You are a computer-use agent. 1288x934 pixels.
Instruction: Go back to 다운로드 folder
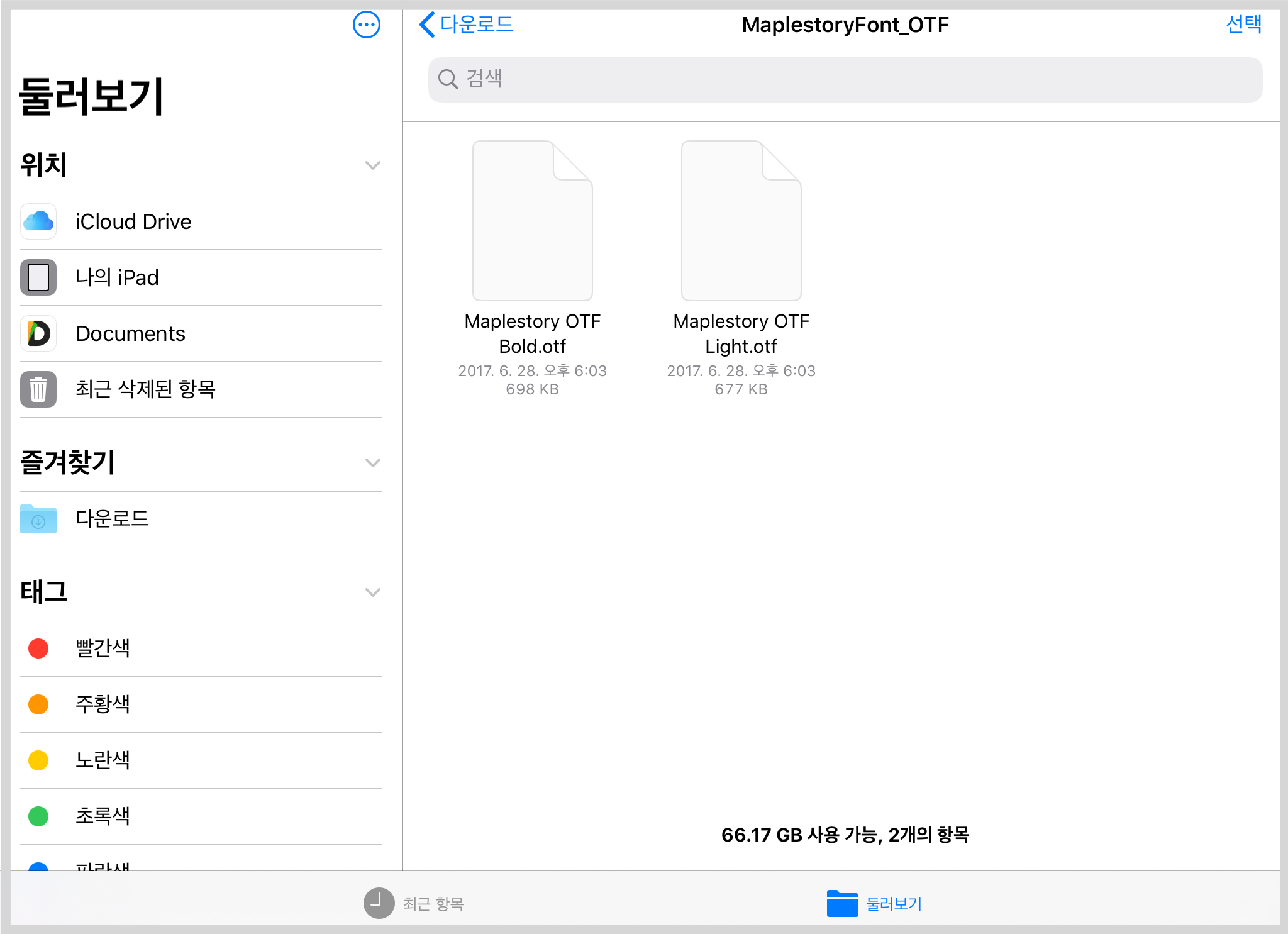(467, 25)
